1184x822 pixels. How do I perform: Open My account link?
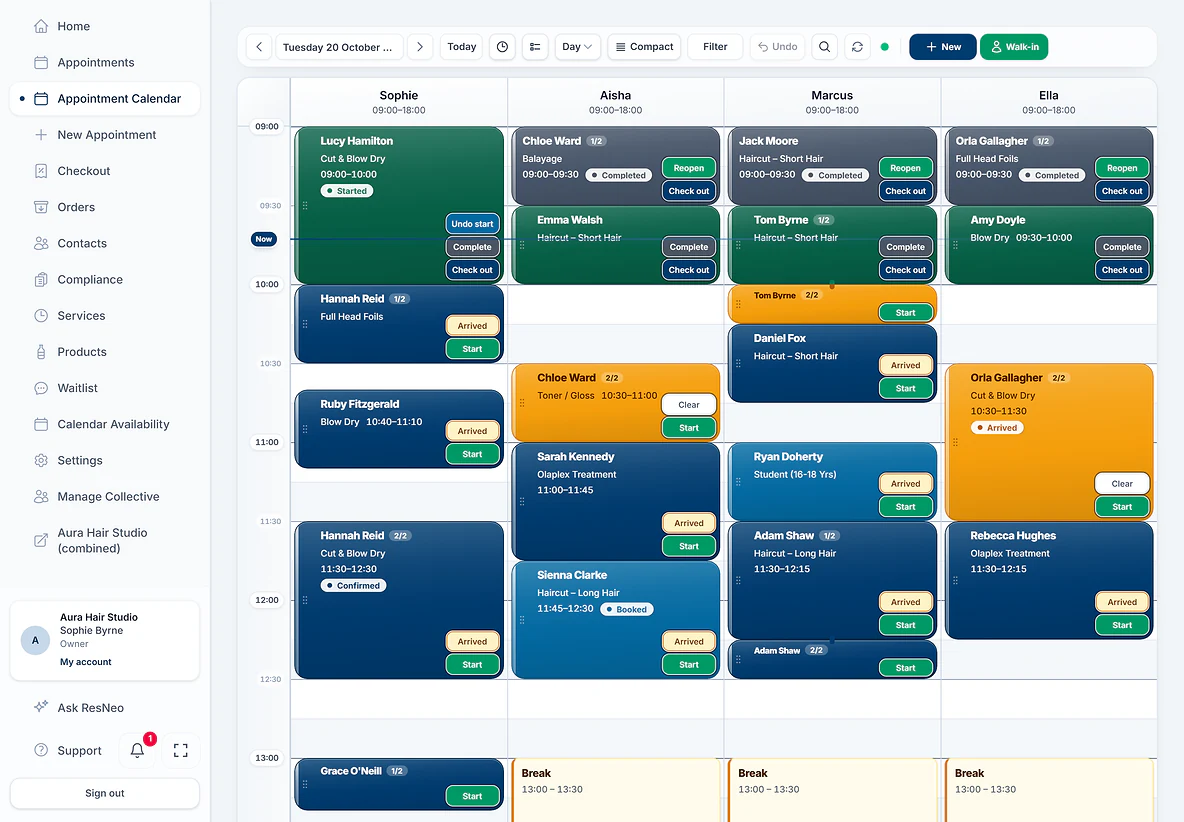tap(85, 662)
